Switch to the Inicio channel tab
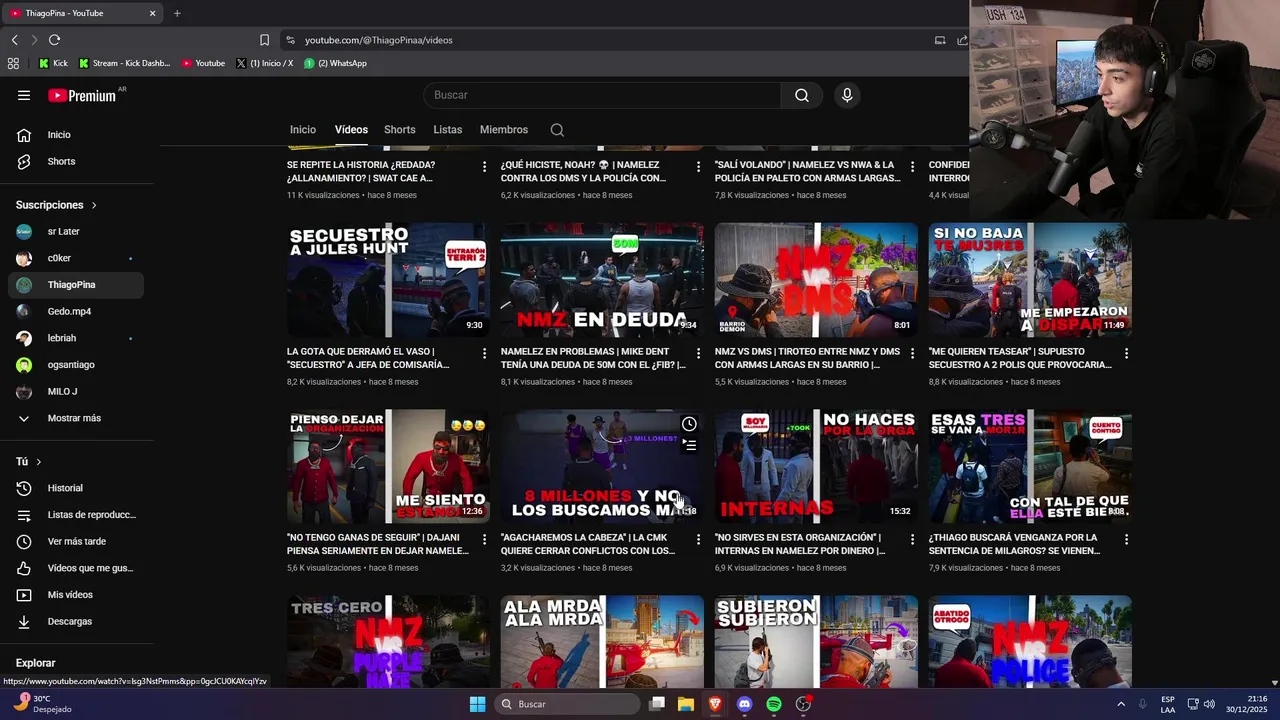The width and height of the screenshot is (1280, 720). click(303, 130)
